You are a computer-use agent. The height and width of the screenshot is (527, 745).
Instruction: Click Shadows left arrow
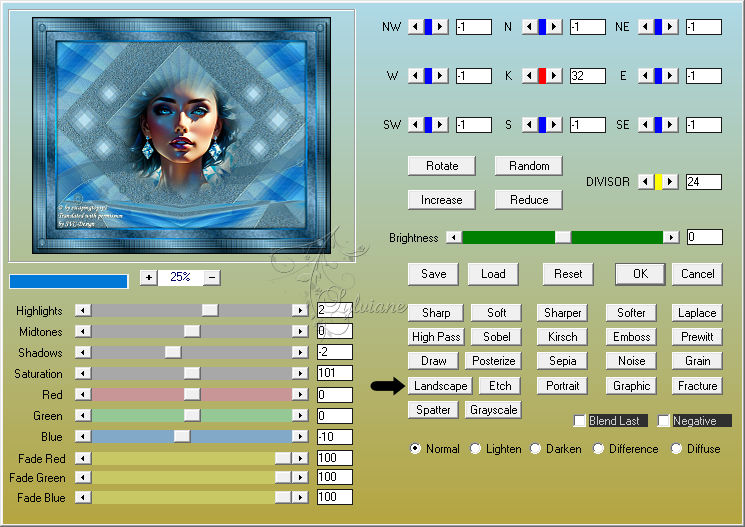(83, 352)
